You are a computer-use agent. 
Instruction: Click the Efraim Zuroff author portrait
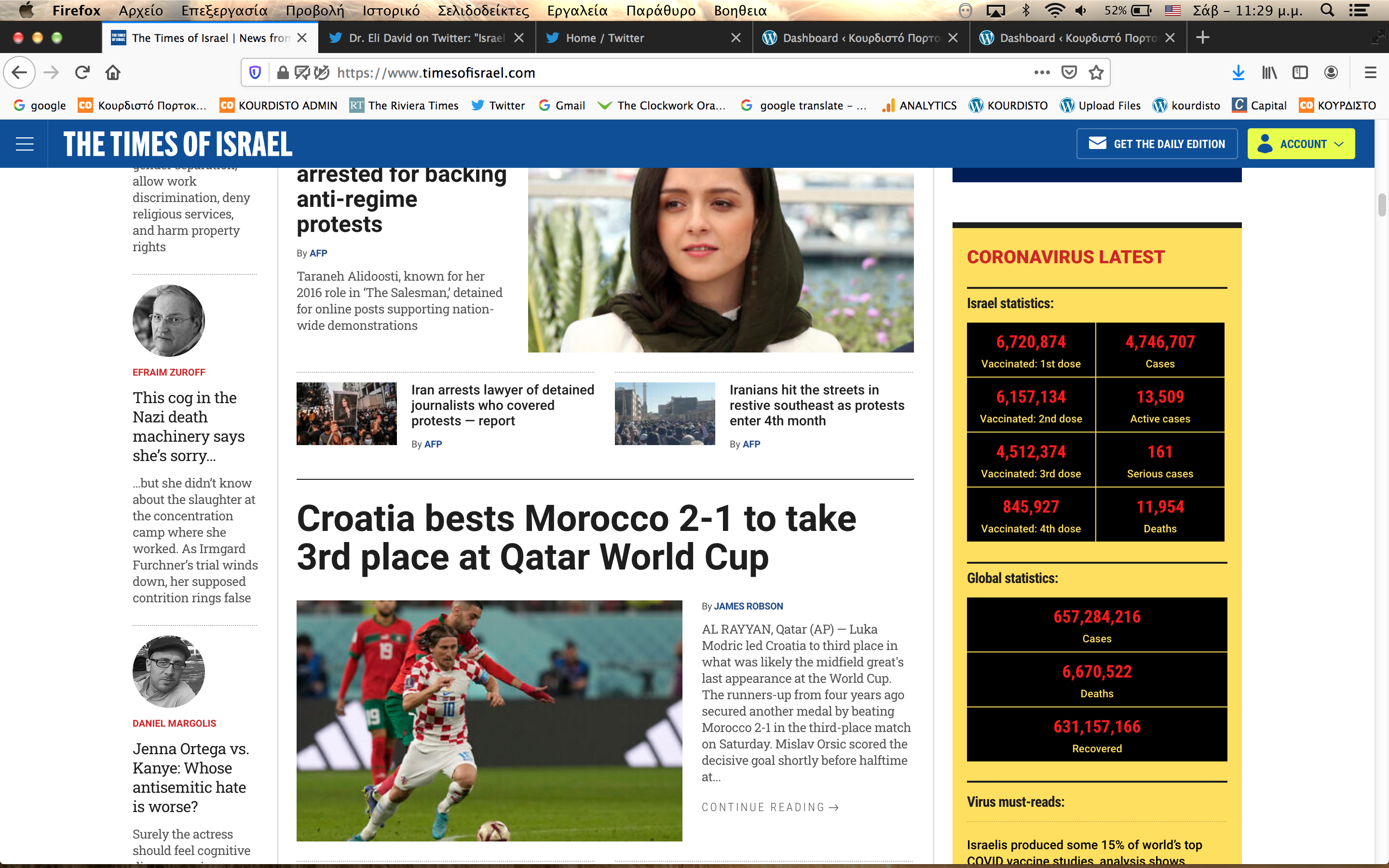click(169, 321)
